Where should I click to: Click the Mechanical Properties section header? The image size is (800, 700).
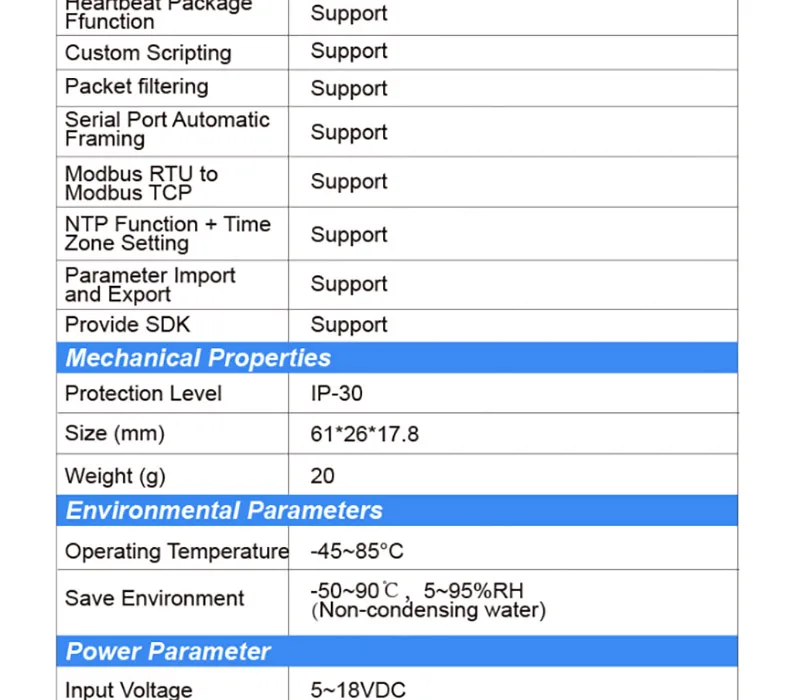coord(397,358)
